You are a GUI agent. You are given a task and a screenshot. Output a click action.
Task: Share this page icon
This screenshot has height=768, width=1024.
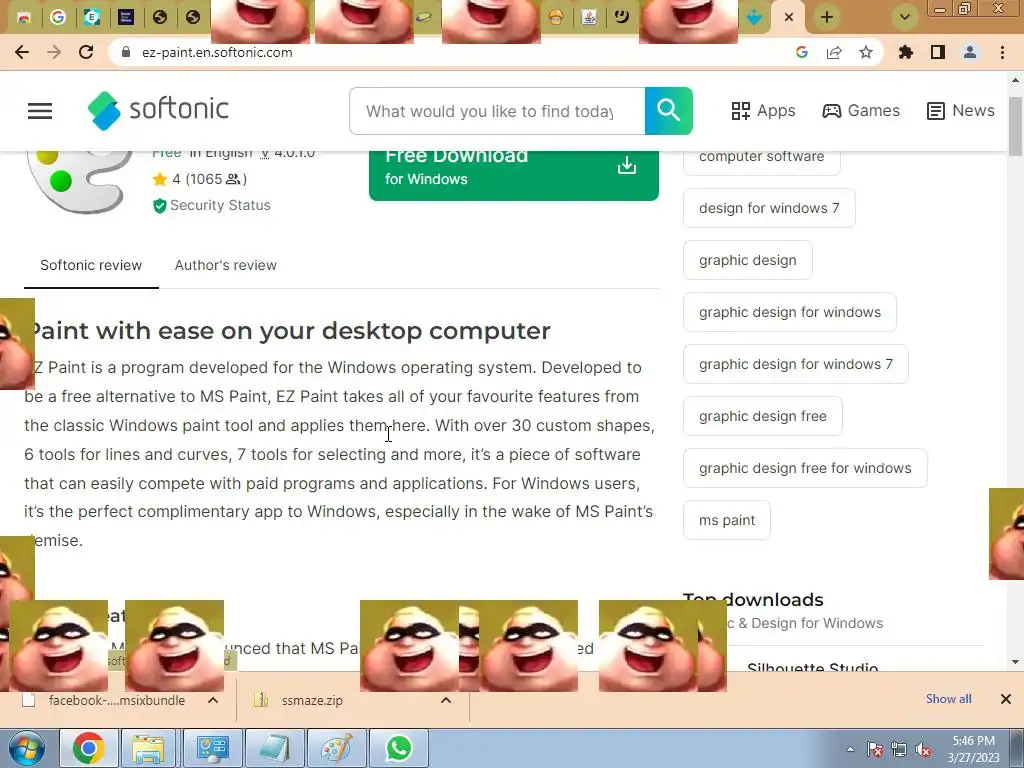pos(834,52)
